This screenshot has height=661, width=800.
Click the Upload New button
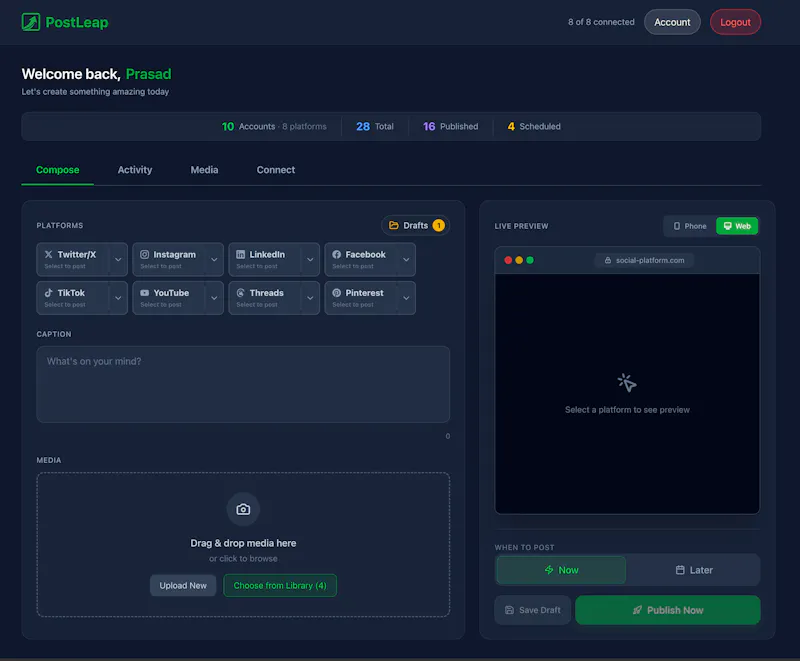pyautogui.click(x=183, y=586)
